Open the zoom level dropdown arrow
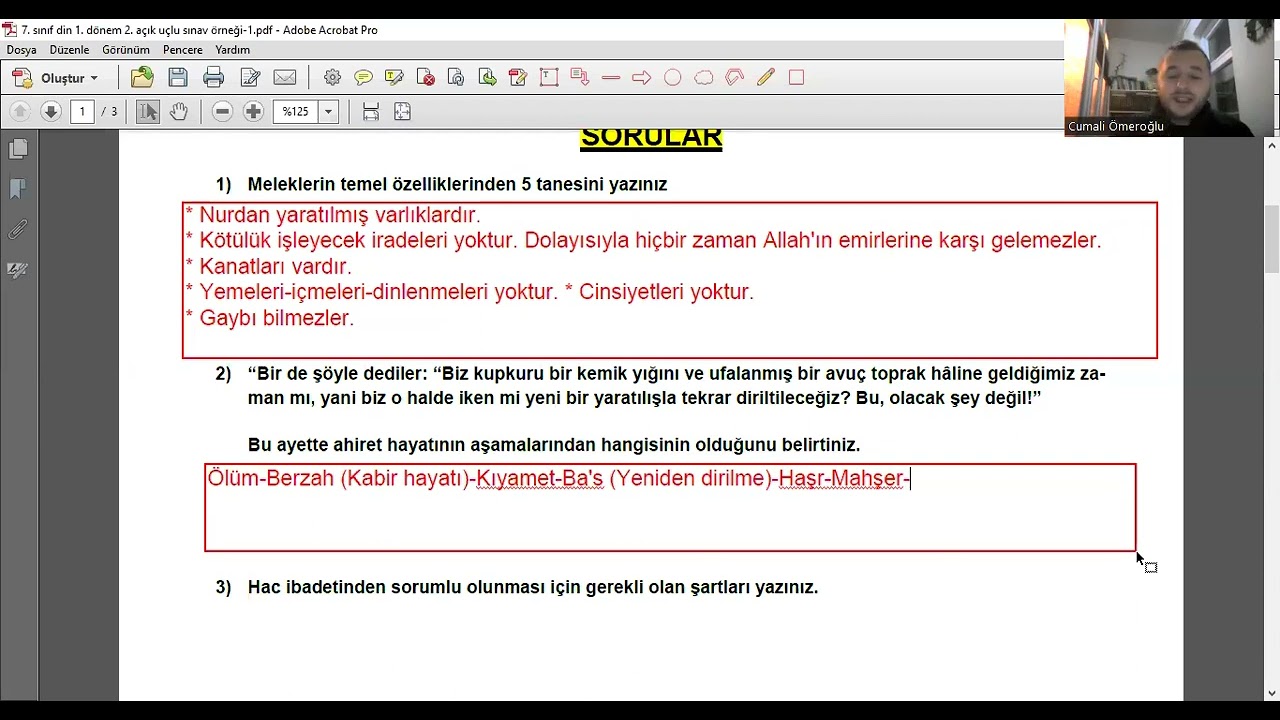Screen dimensions: 1280x720 (328, 111)
